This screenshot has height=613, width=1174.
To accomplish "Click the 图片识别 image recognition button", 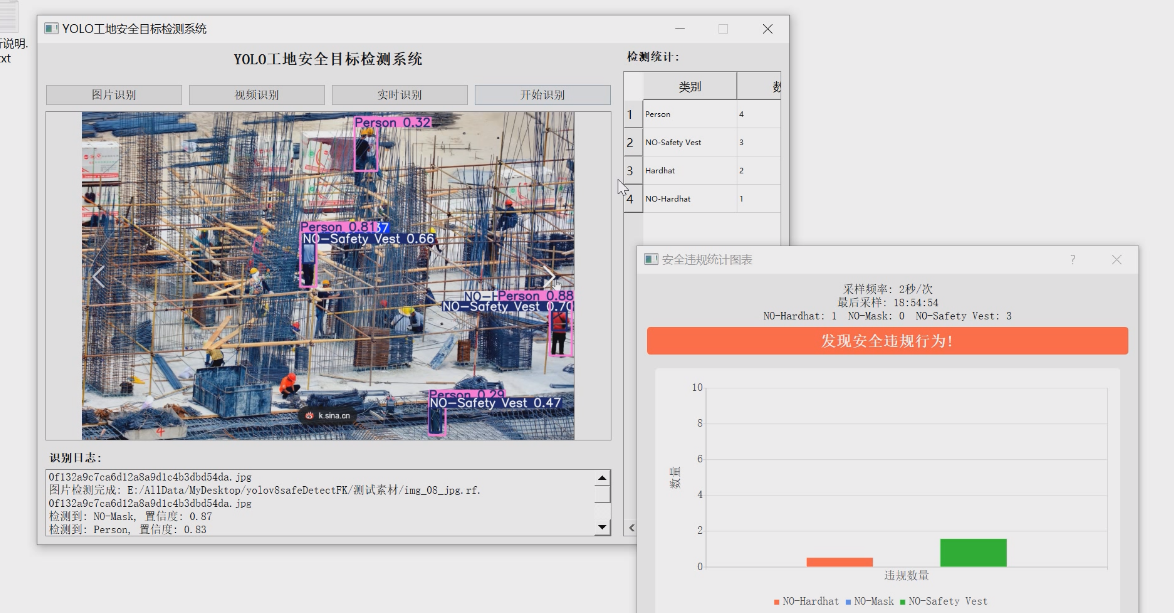I will click(114, 95).
